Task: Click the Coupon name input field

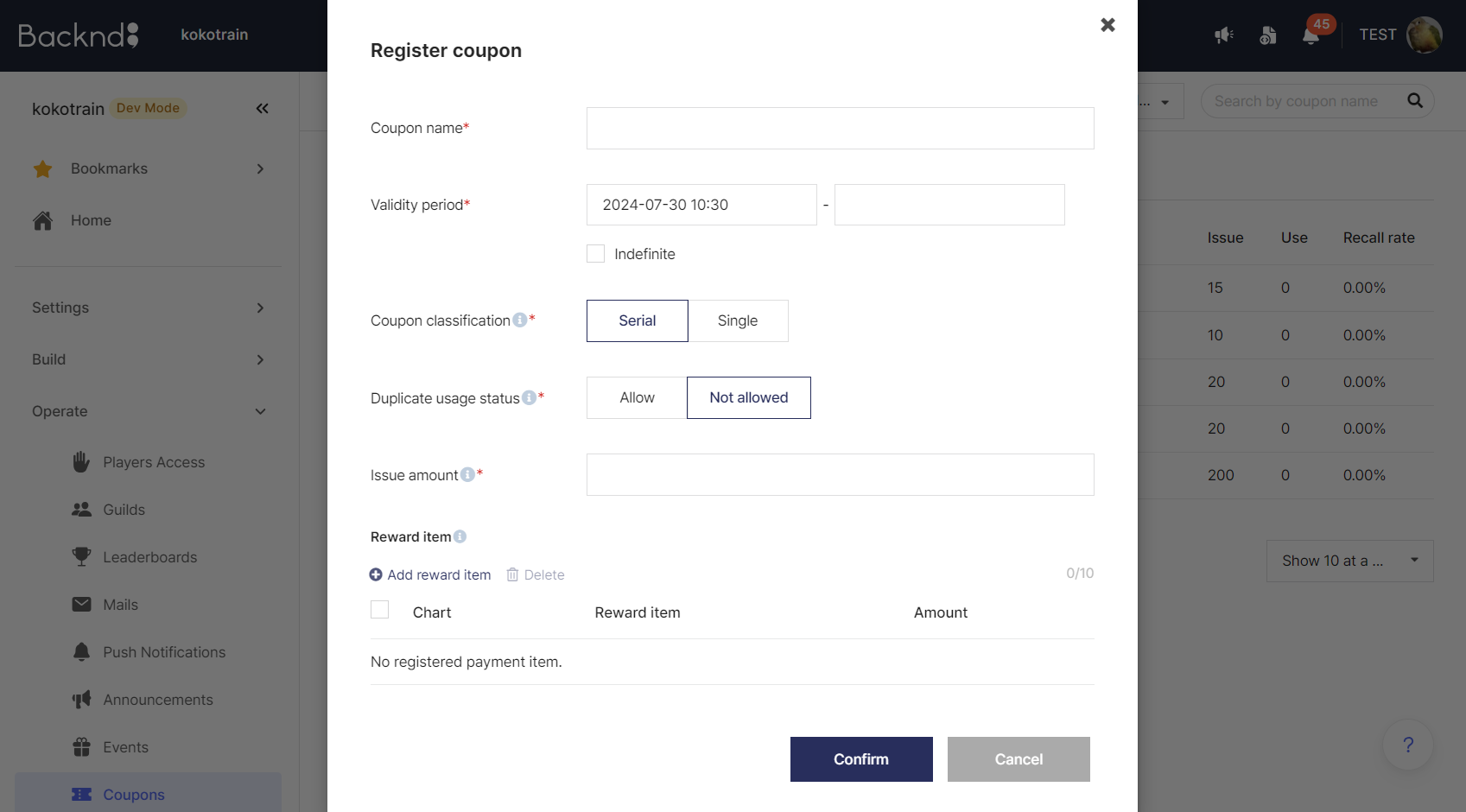Action: [x=840, y=129]
